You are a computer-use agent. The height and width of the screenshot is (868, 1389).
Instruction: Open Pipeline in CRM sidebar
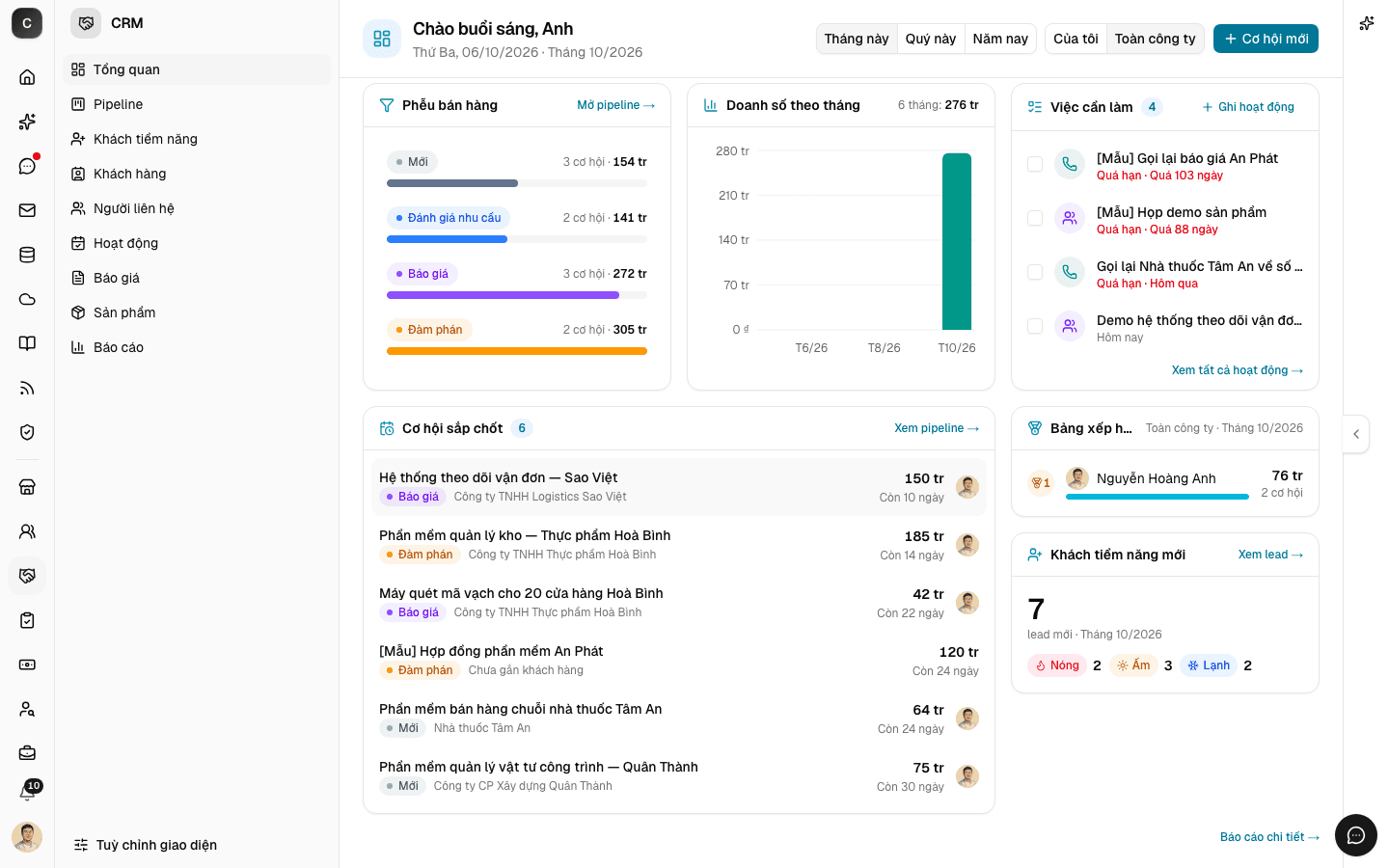pos(197,104)
